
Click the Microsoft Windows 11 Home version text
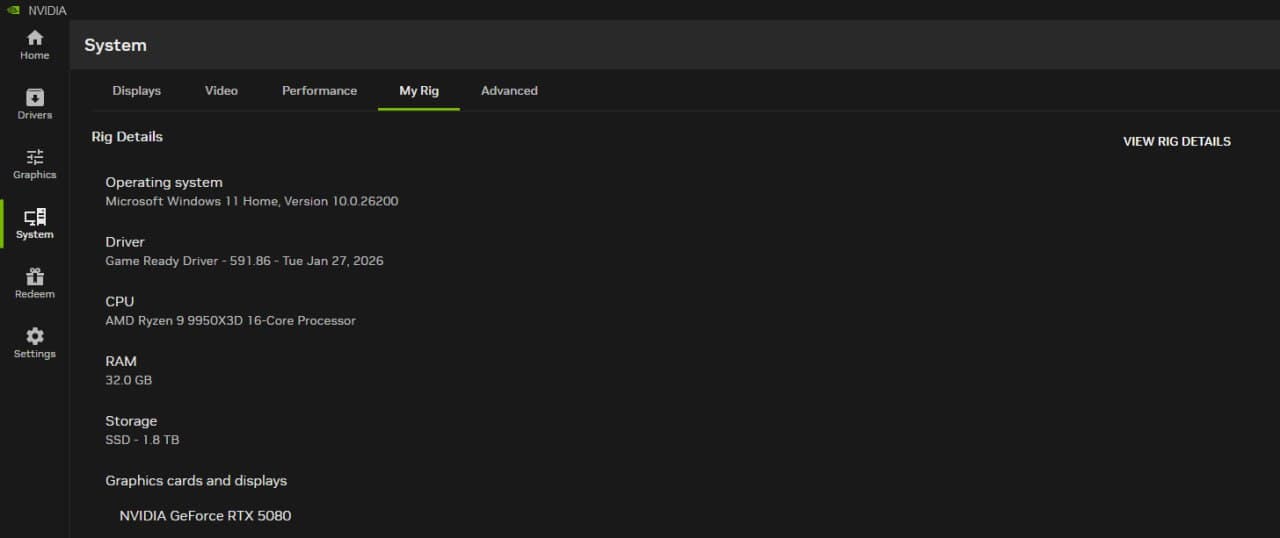pos(252,201)
